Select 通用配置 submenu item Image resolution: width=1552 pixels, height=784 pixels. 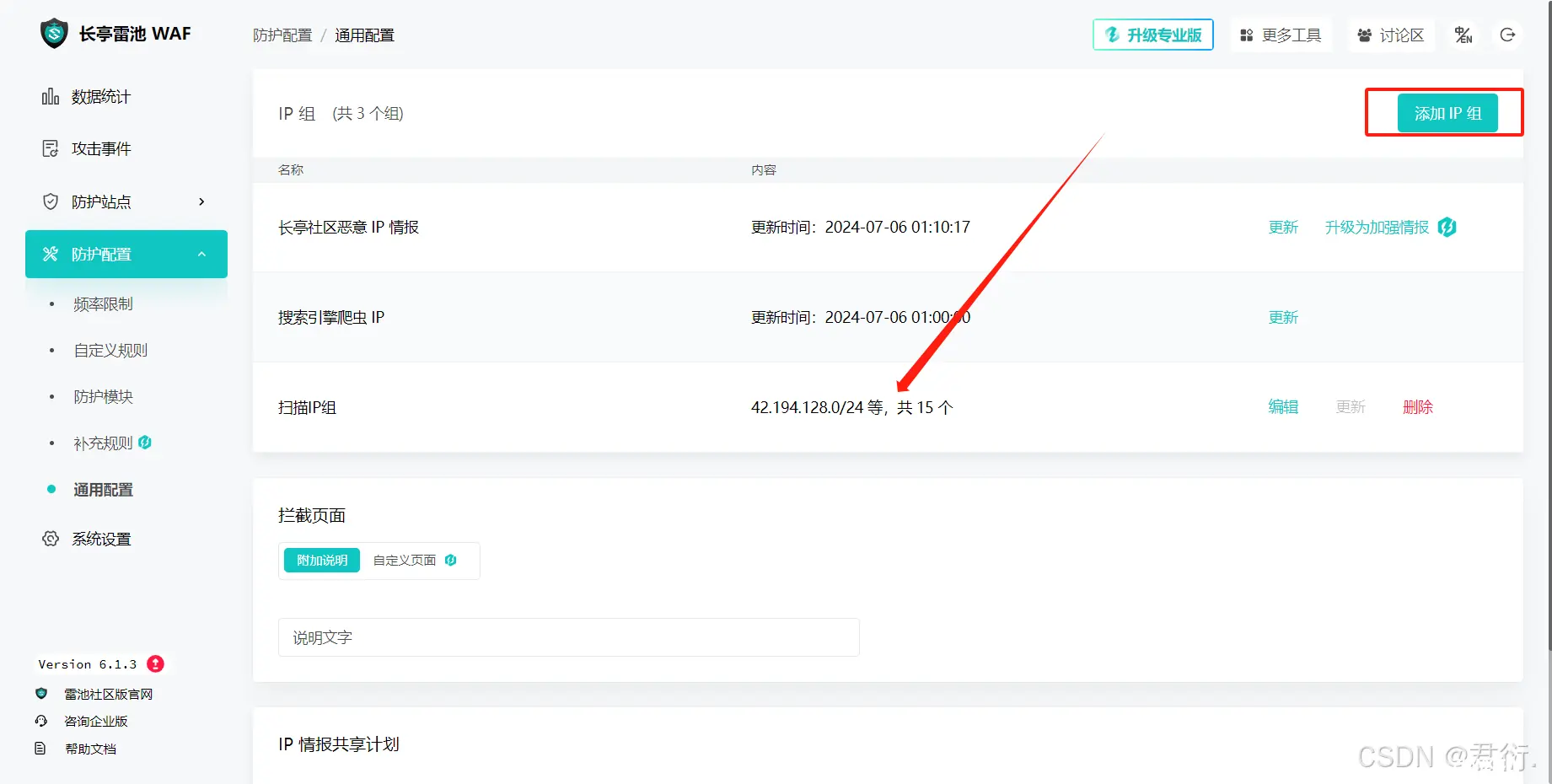pos(103,490)
